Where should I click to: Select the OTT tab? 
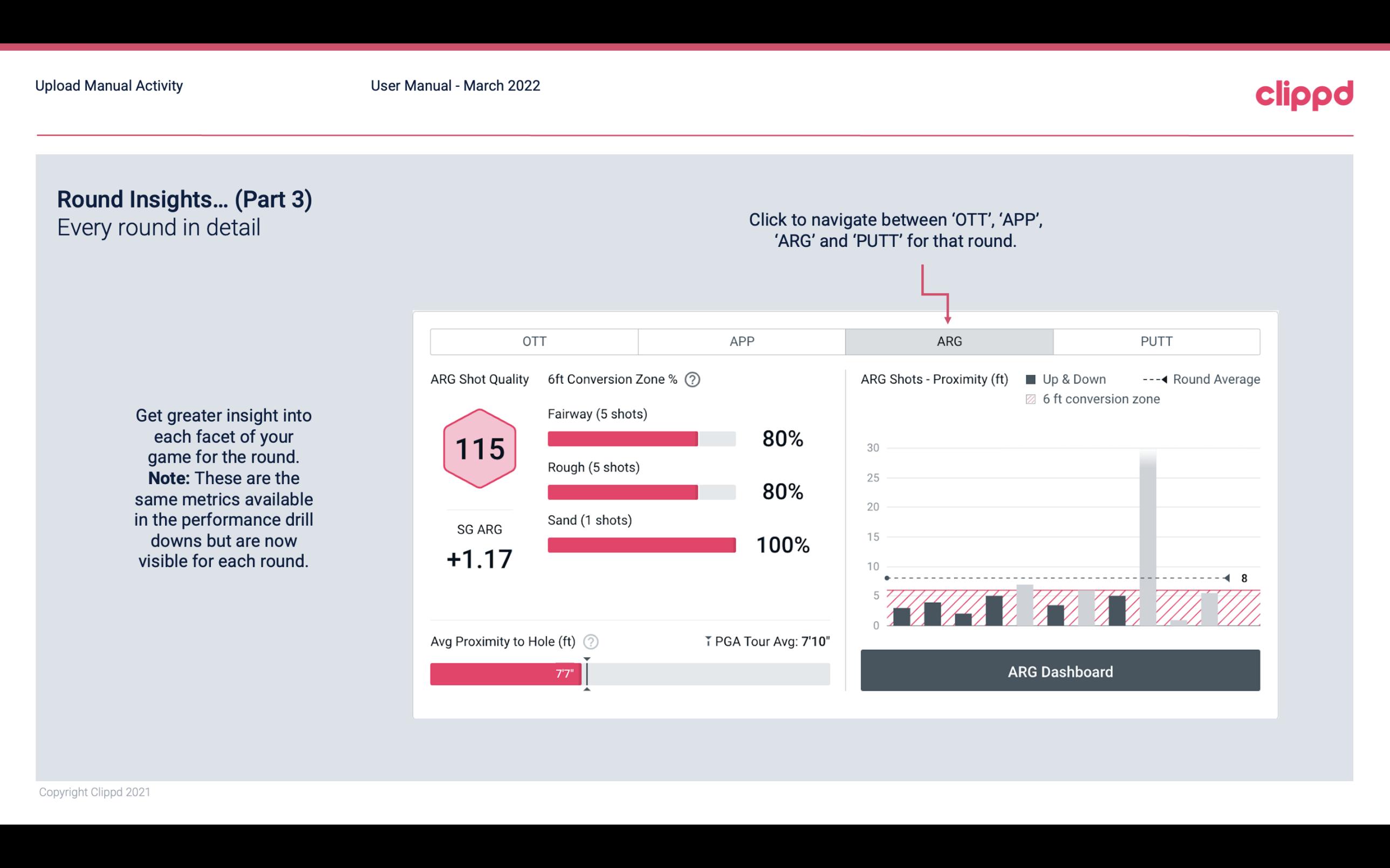pos(534,342)
